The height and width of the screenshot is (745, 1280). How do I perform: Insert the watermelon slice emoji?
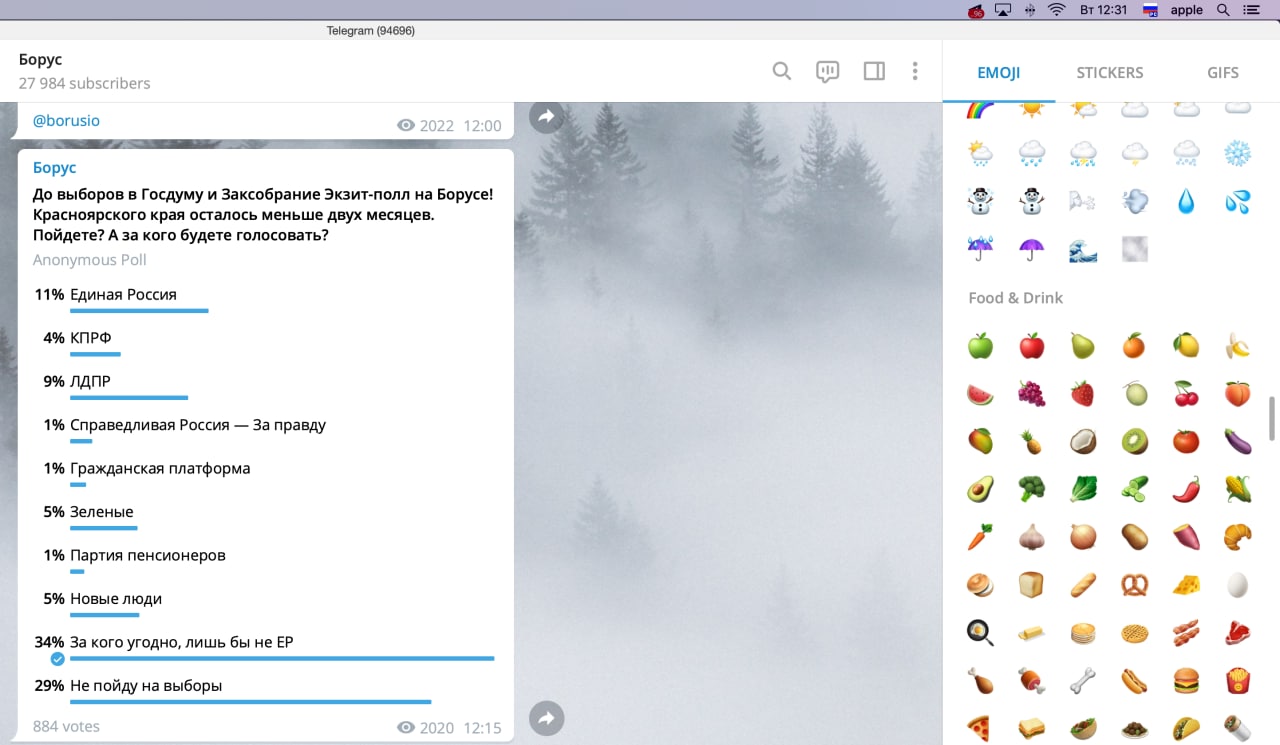click(x=980, y=394)
